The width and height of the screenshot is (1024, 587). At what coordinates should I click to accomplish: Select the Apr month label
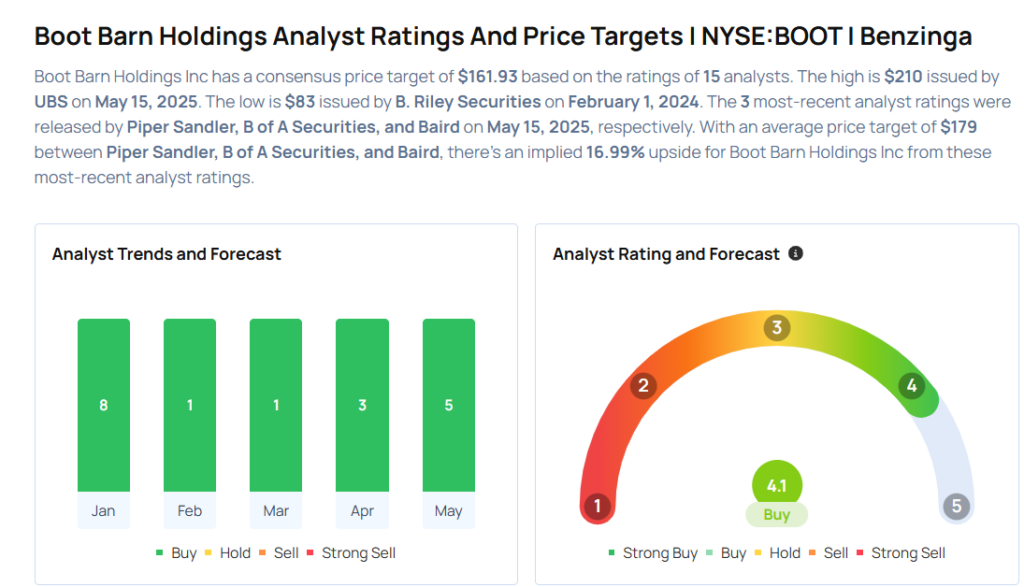coord(362,511)
